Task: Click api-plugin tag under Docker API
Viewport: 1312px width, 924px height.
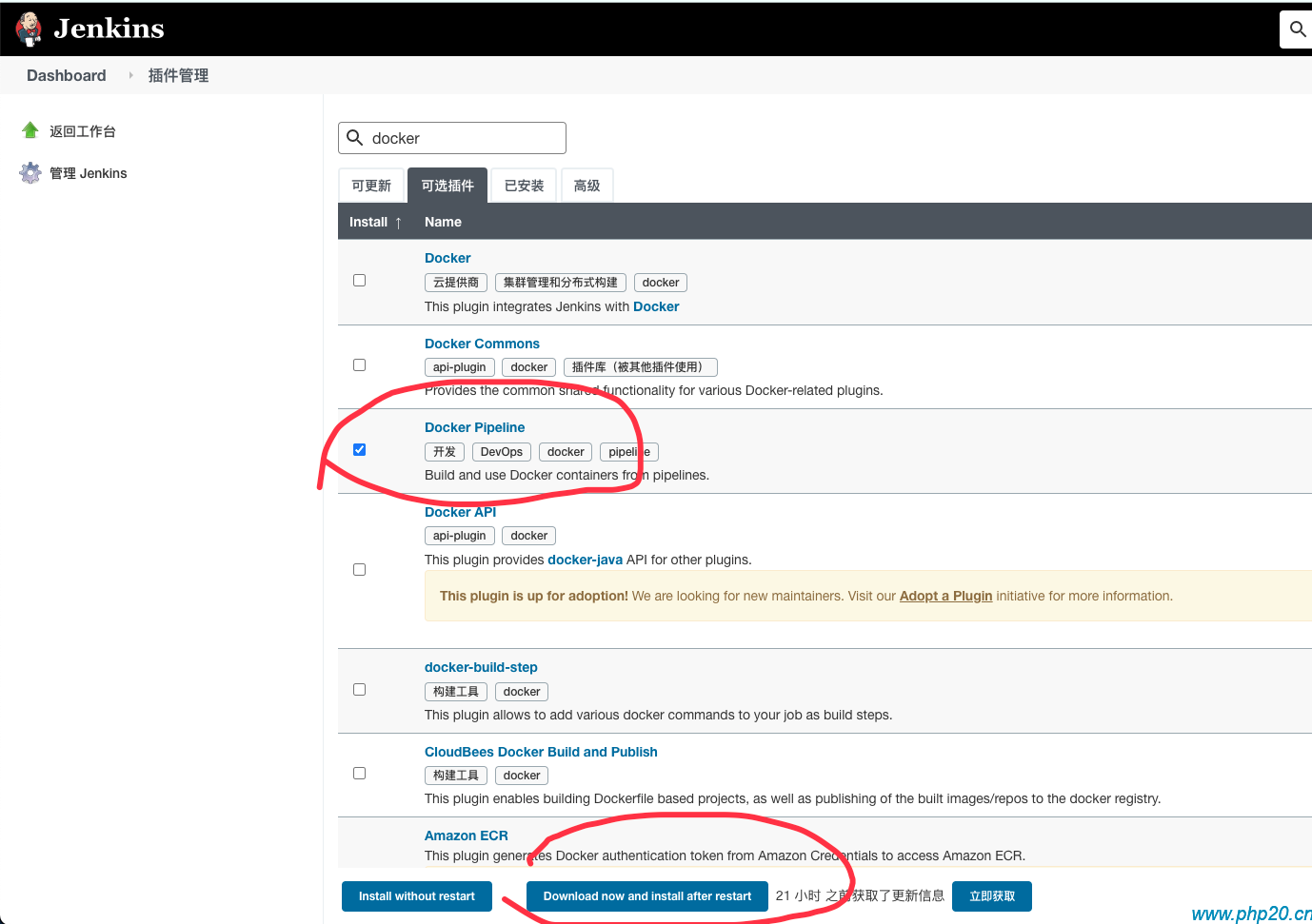Action: coord(460,536)
